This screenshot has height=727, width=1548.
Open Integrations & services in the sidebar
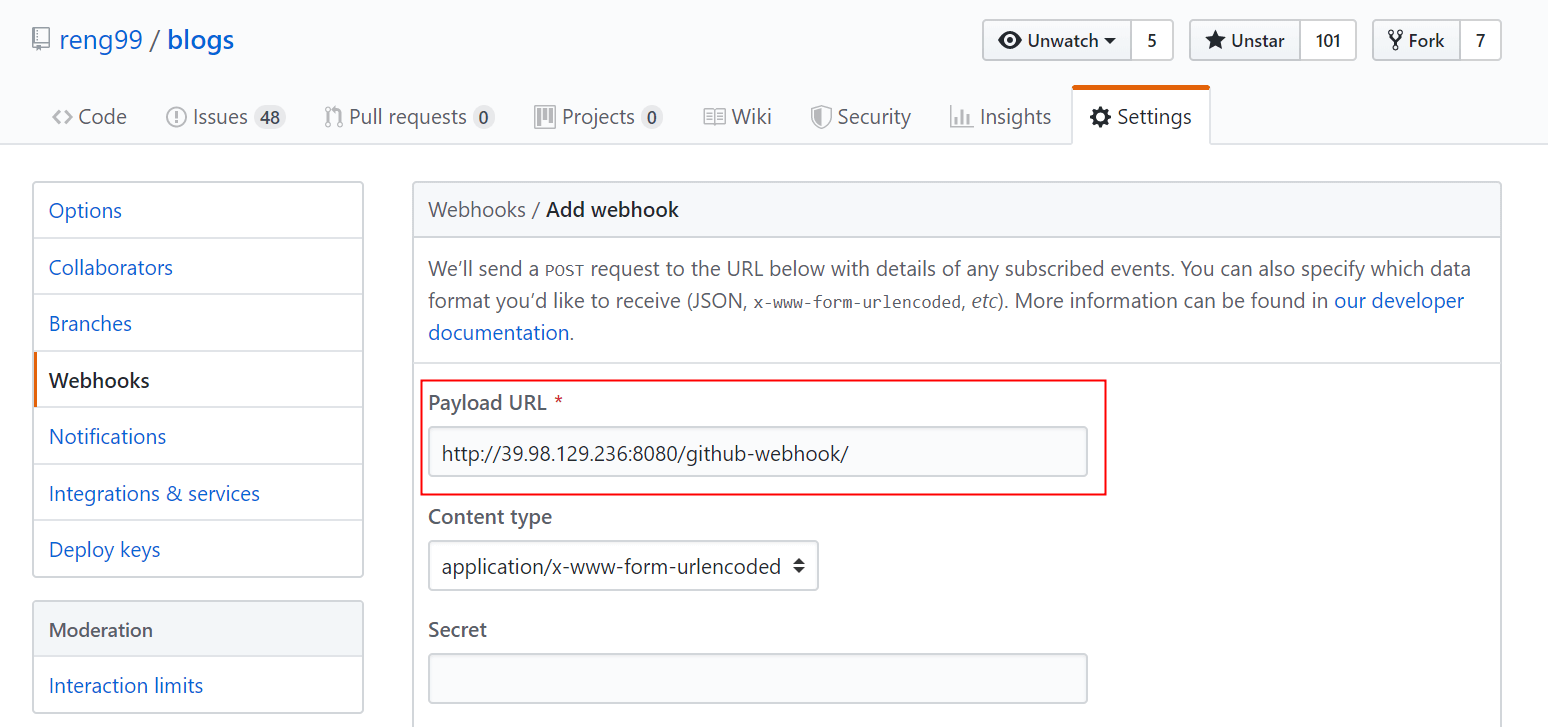(x=198, y=493)
